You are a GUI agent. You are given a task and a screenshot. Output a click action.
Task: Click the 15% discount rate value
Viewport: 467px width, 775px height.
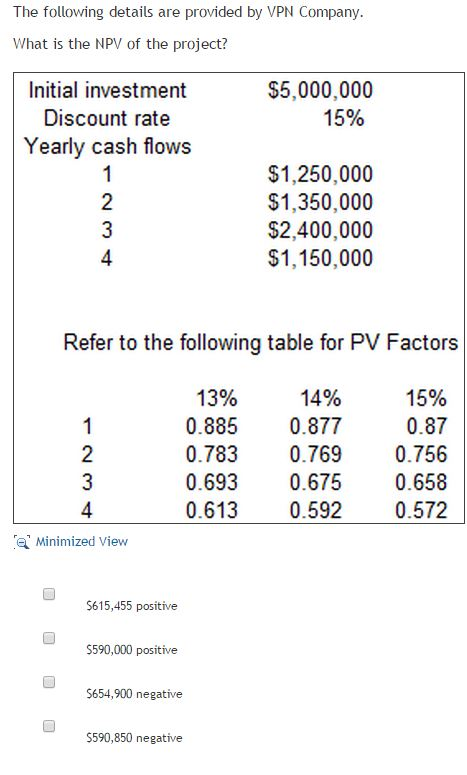coord(344,119)
